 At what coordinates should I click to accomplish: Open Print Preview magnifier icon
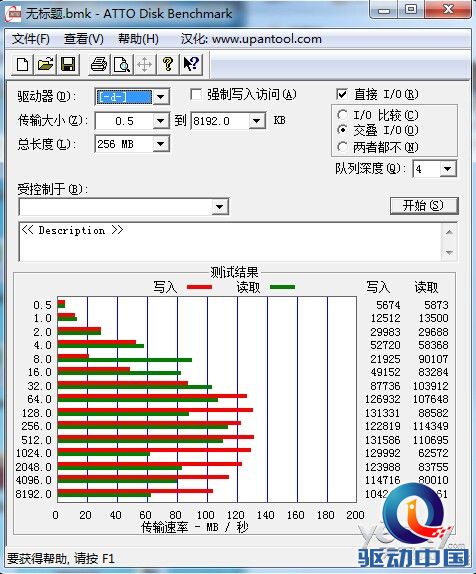(122, 65)
